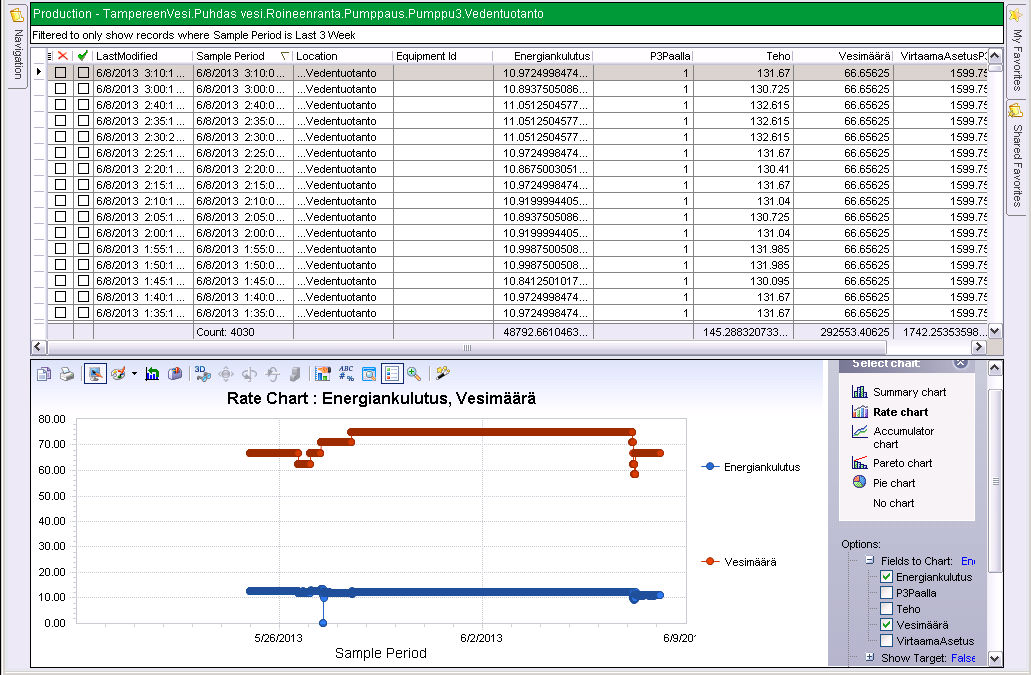The image size is (1031, 675).
Task: Uncheck the Vesimäärä field checkbox
Action: [x=886, y=625]
